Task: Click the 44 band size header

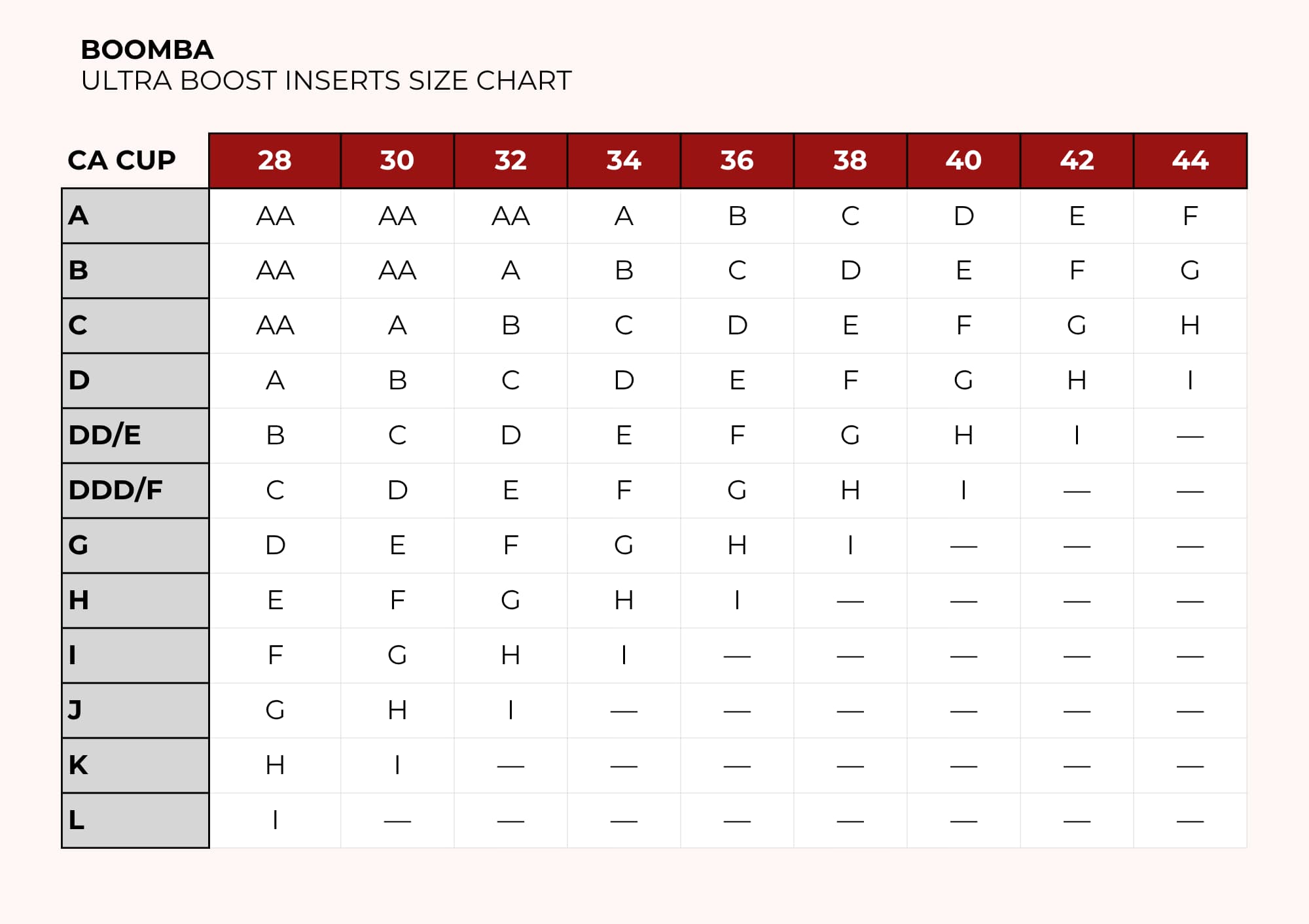Action: point(1191,160)
